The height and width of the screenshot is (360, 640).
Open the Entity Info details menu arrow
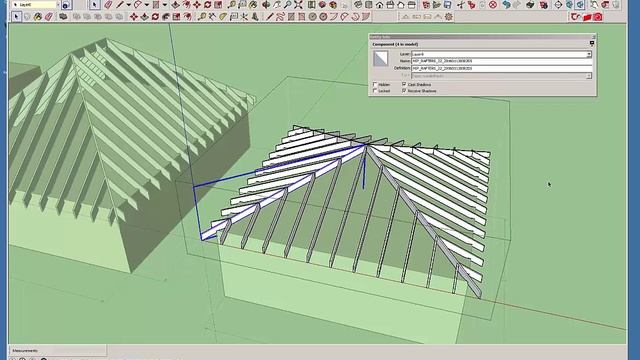click(592, 44)
